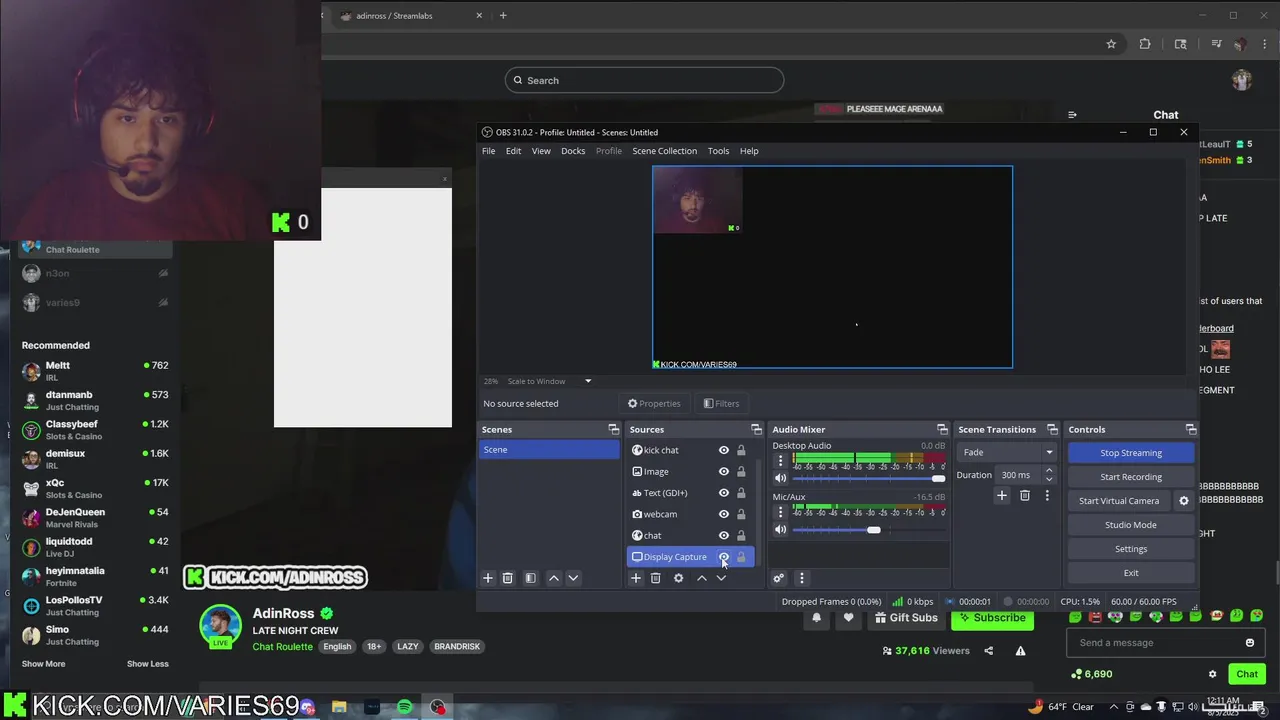Move source up in Sources list

(x=701, y=578)
